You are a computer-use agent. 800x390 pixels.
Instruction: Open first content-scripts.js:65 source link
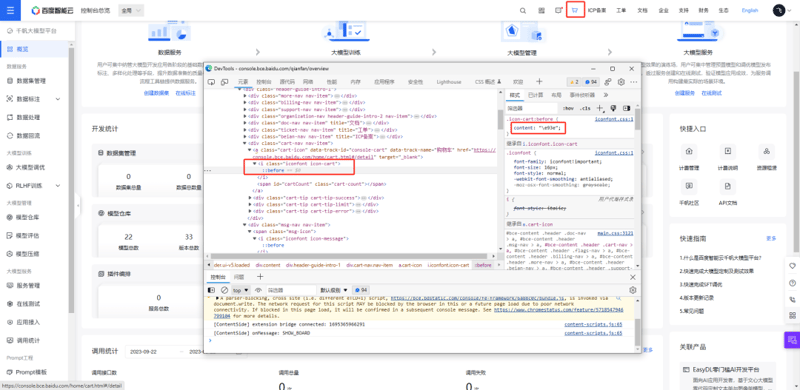coord(593,325)
